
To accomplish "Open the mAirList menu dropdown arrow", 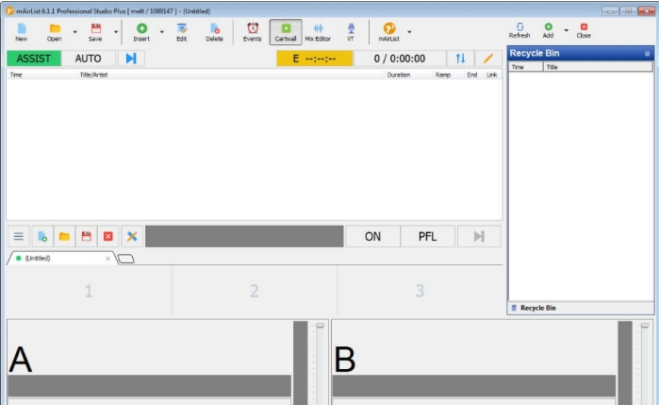I will pos(409,31).
